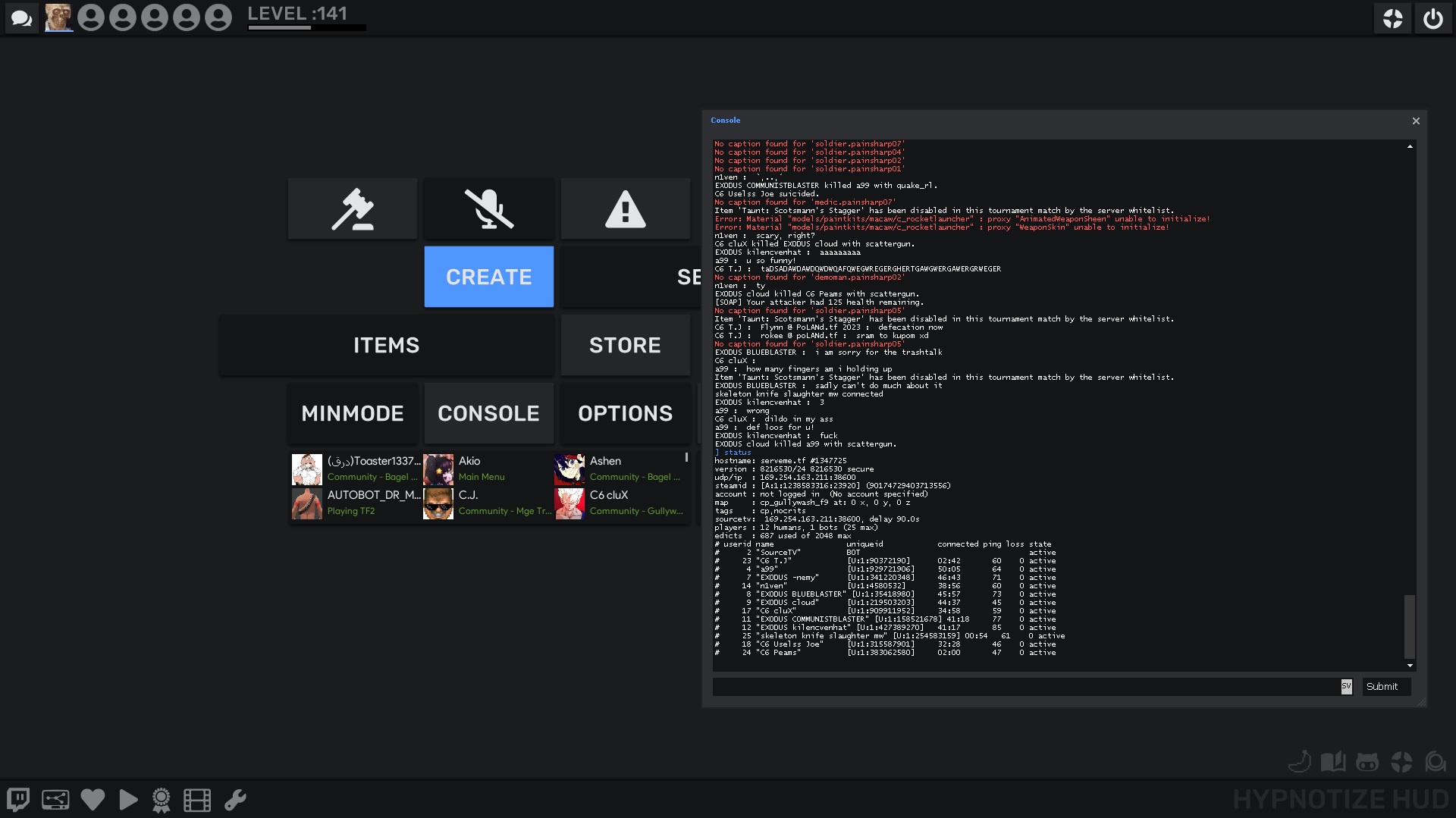Screen dimensions: 1456x818
Task: Click the console scroll down arrow
Action: [1410, 666]
